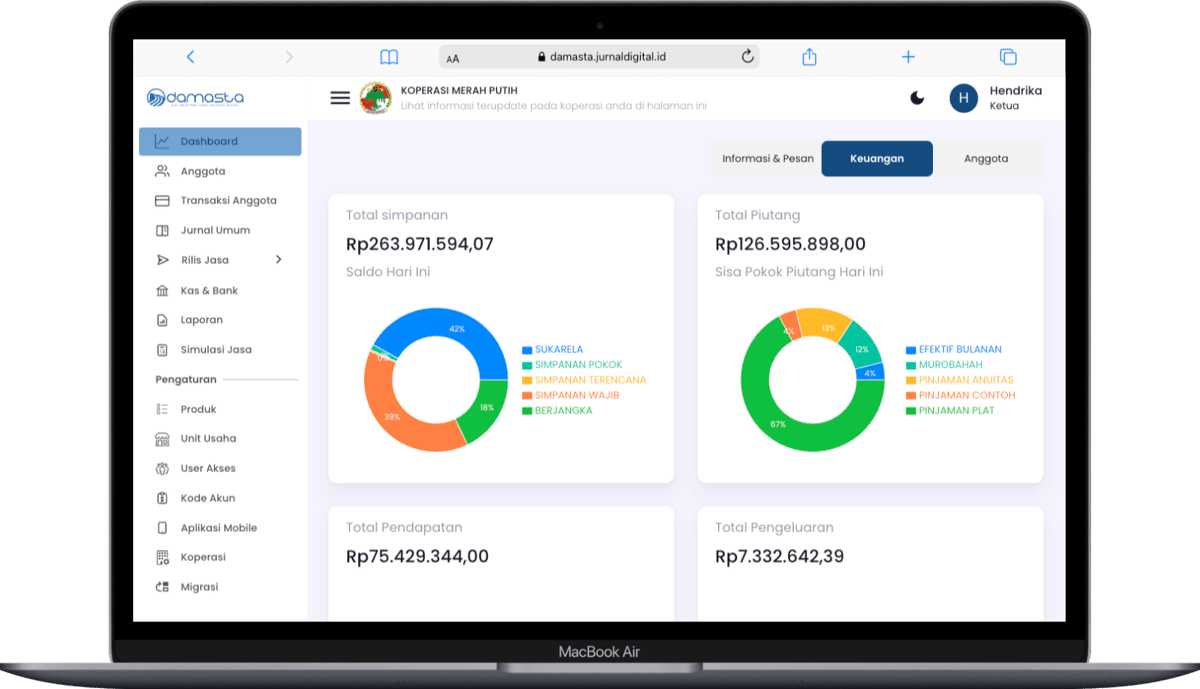Viewport: 1200px width, 689px height.
Task: Show all tabs overview icon
Action: coord(1008,57)
